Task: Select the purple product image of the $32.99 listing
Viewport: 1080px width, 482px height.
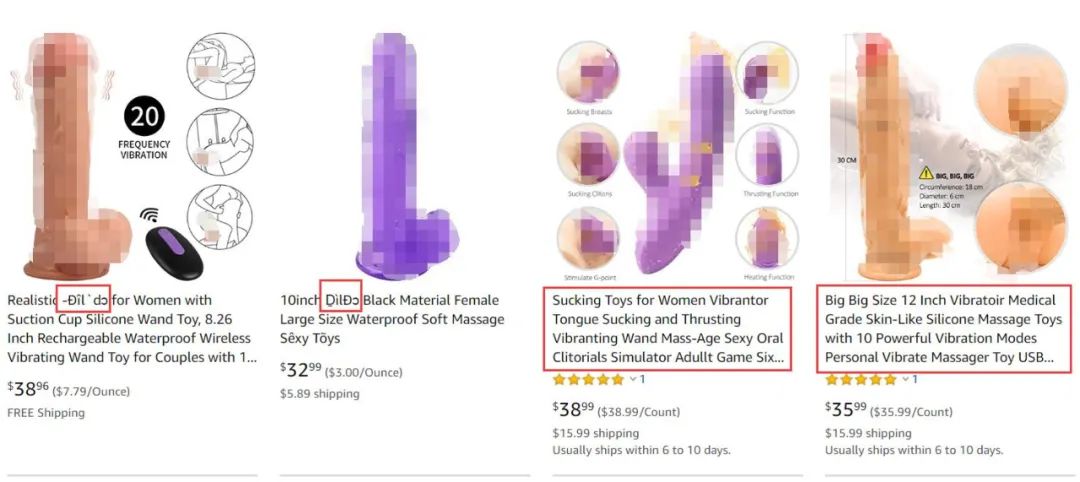Action: (406, 155)
